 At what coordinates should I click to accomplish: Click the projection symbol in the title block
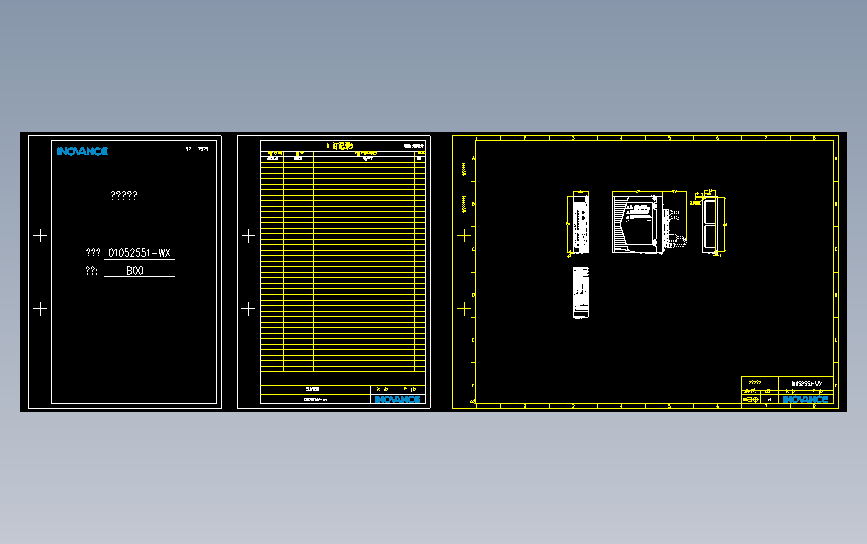coord(751,399)
